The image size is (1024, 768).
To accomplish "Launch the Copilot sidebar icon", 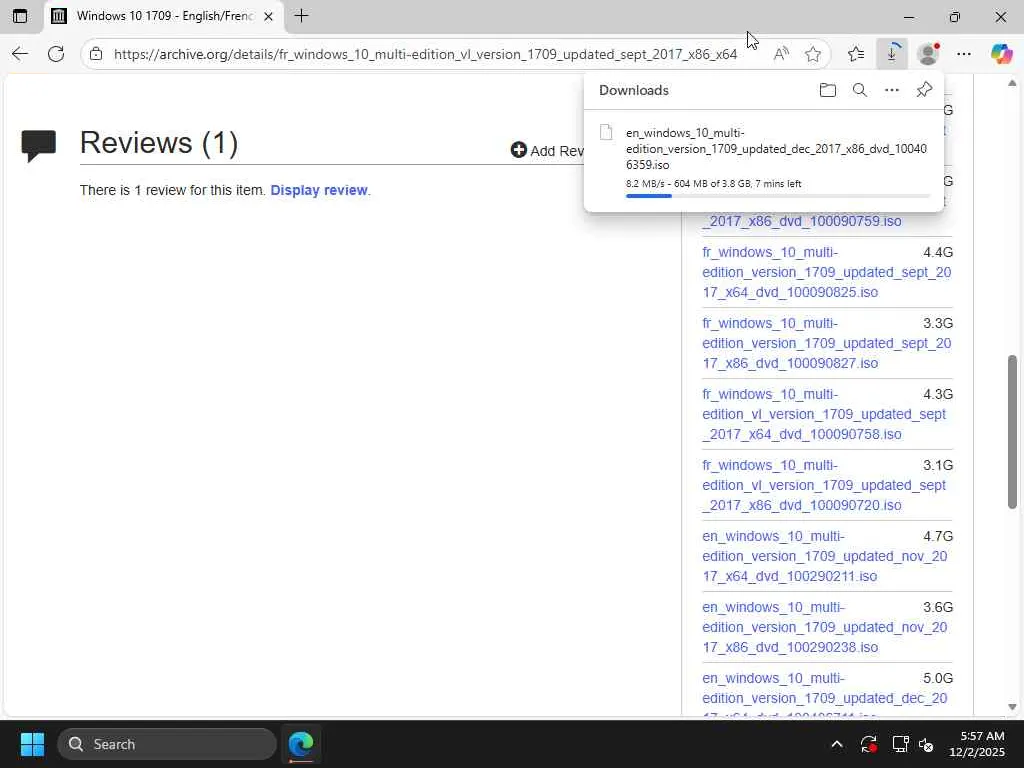I will pos(1001,54).
